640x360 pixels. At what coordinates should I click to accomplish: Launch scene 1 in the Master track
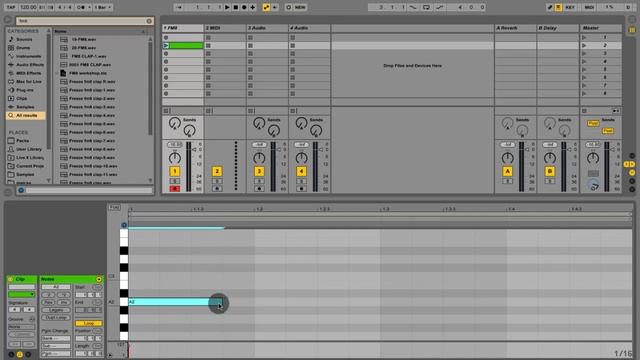pos(584,38)
